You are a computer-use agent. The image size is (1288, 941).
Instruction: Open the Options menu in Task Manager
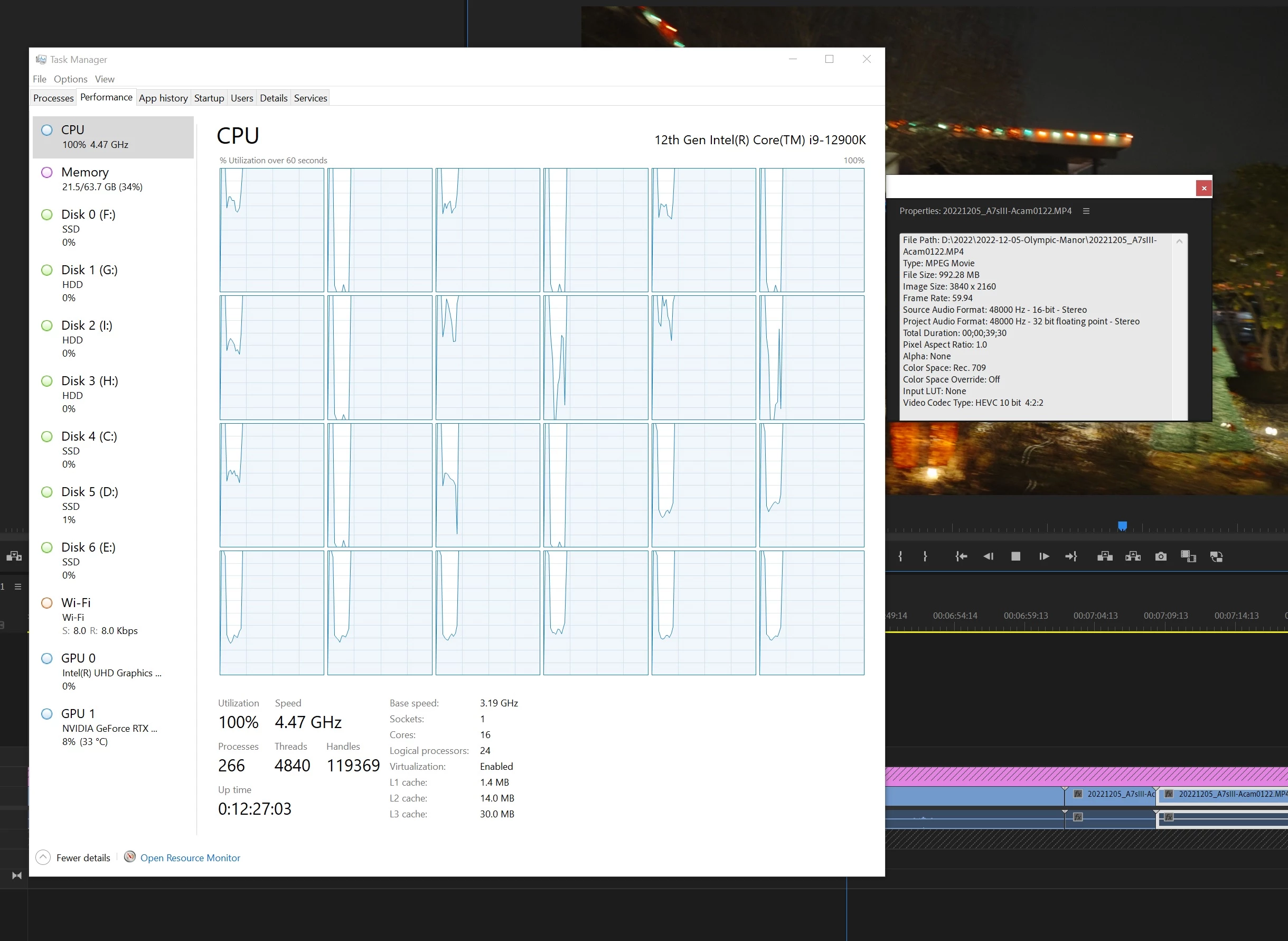(x=71, y=79)
